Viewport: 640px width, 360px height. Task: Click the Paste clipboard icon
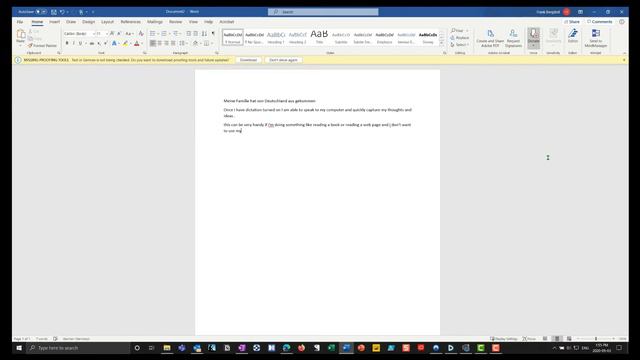click(20, 34)
